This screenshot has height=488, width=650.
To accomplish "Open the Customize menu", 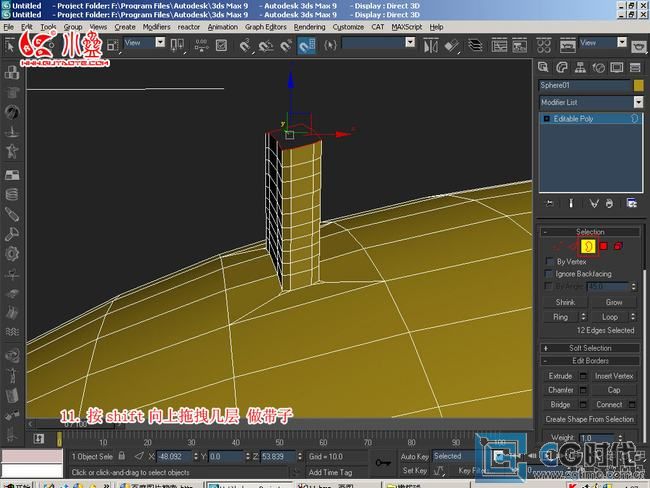I will 348,27.
